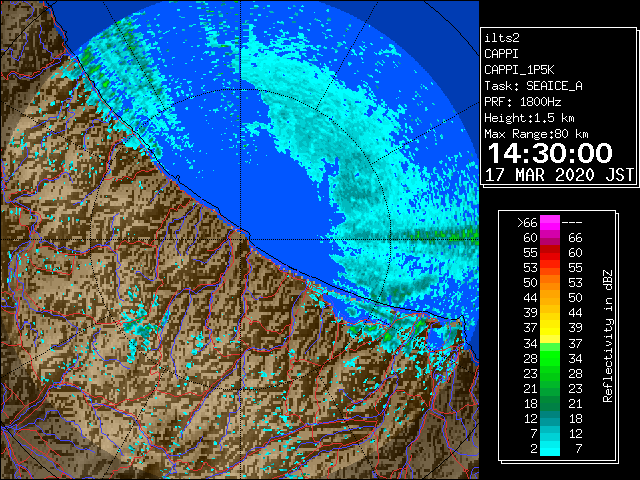
Task: Click the '2' value at legend bottom
Action: 534,449
